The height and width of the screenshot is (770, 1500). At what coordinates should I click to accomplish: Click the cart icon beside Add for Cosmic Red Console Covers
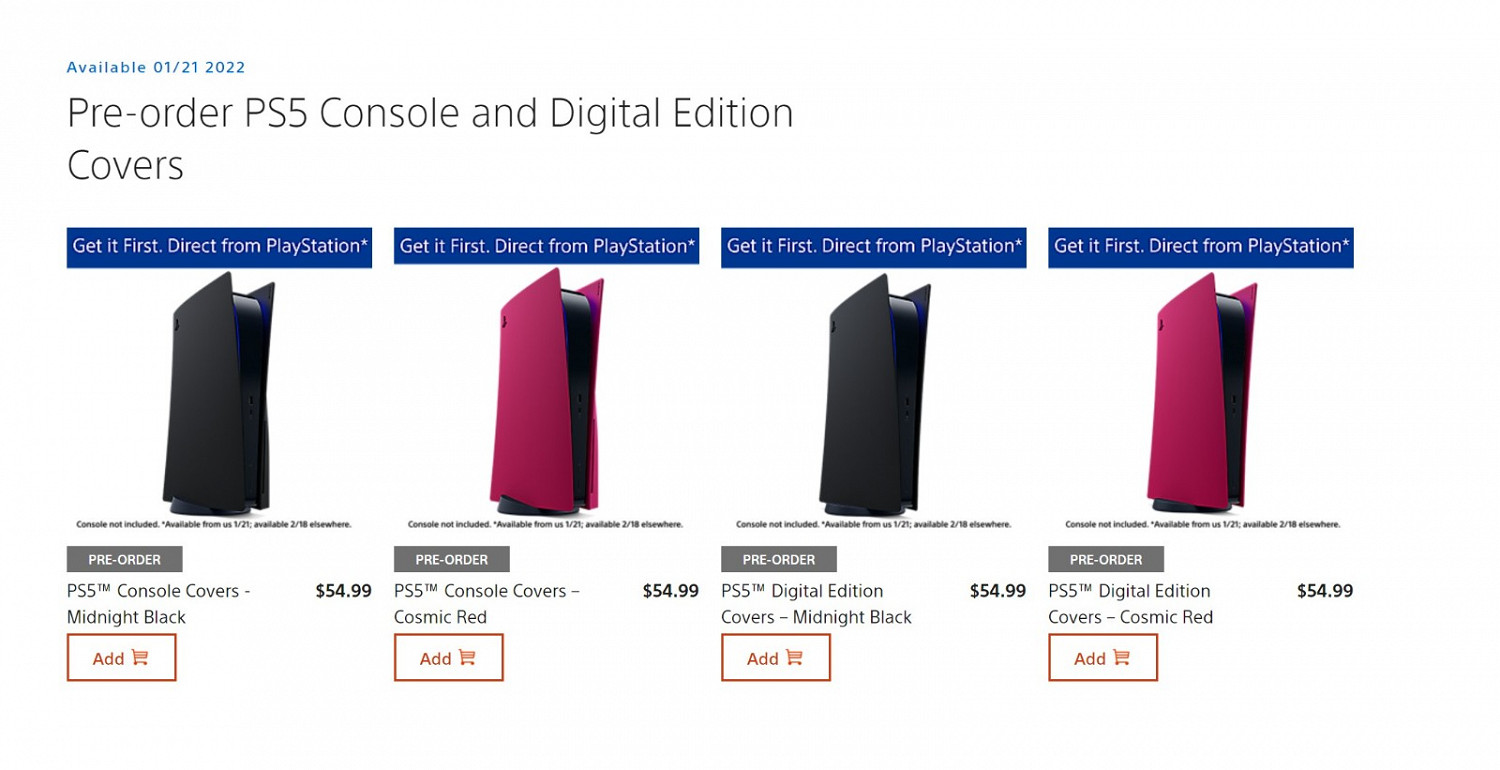point(468,657)
